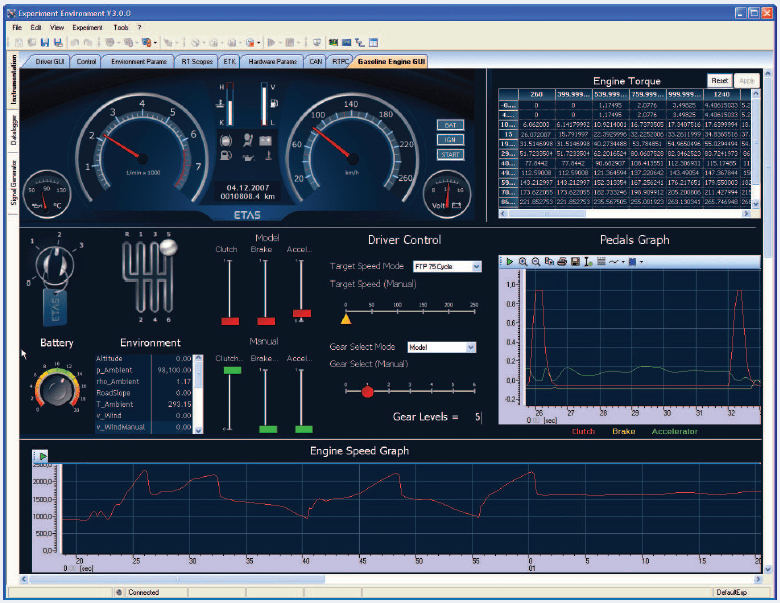Switch to the Hardware Params tab
The image size is (780, 603).
point(273,62)
